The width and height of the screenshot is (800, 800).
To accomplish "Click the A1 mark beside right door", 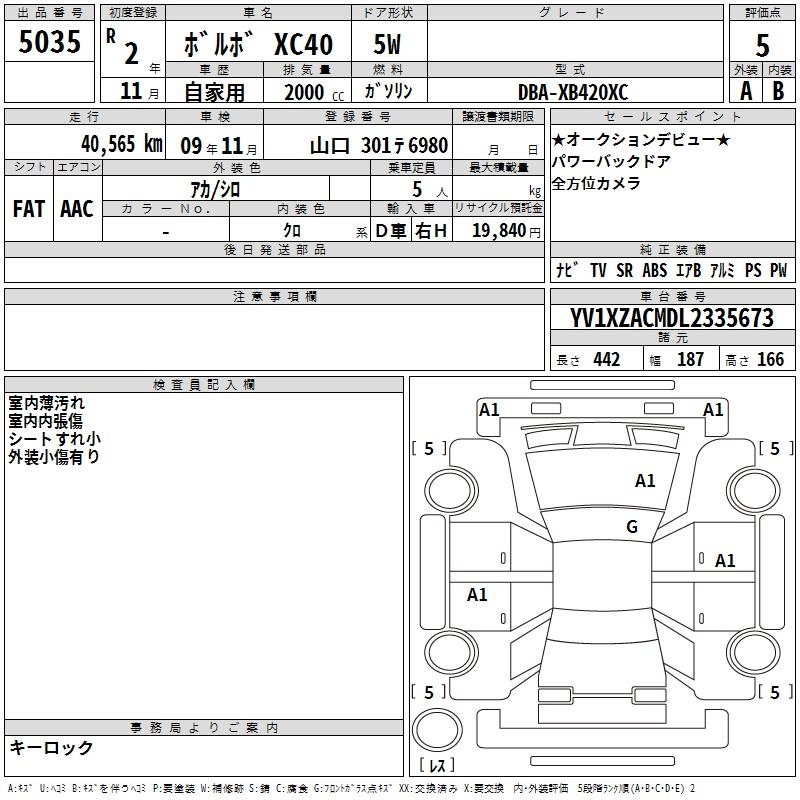I will coord(725,561).
